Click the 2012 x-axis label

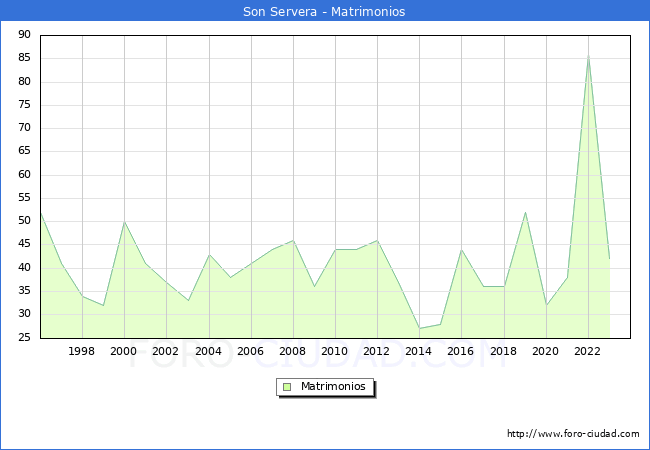377,352
